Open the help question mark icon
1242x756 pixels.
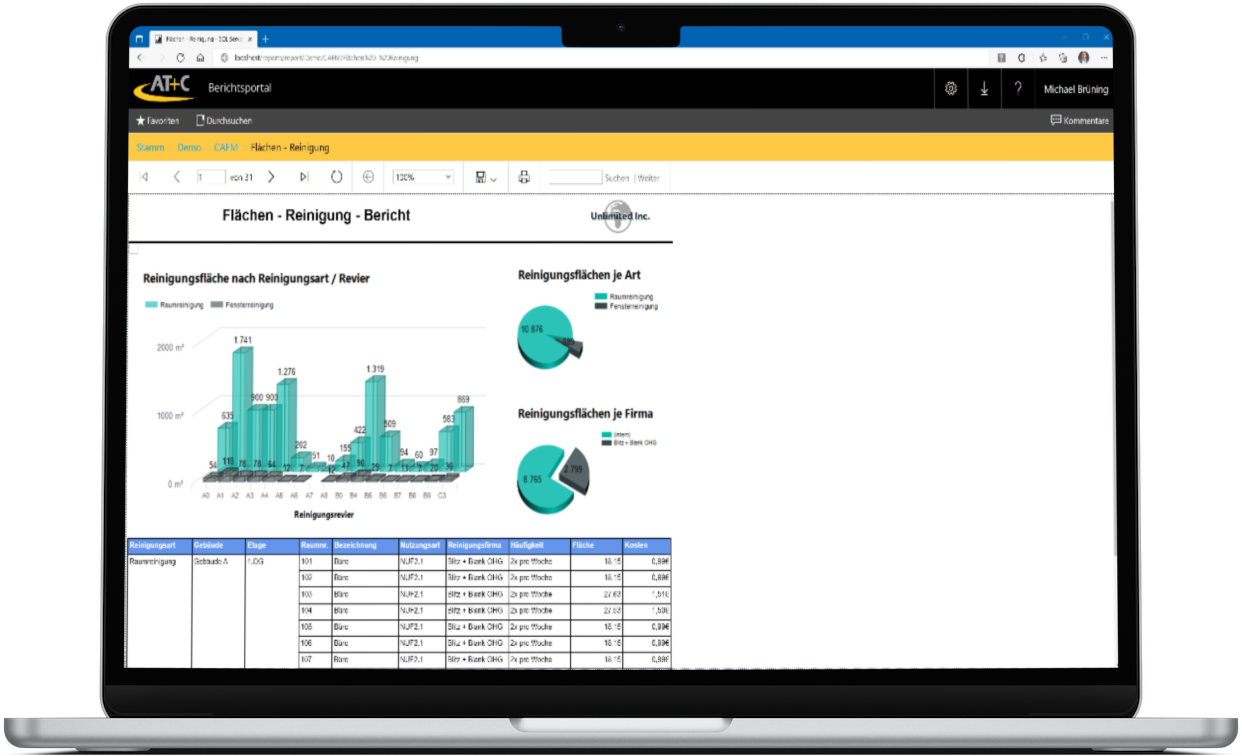tap(1017, 89)
